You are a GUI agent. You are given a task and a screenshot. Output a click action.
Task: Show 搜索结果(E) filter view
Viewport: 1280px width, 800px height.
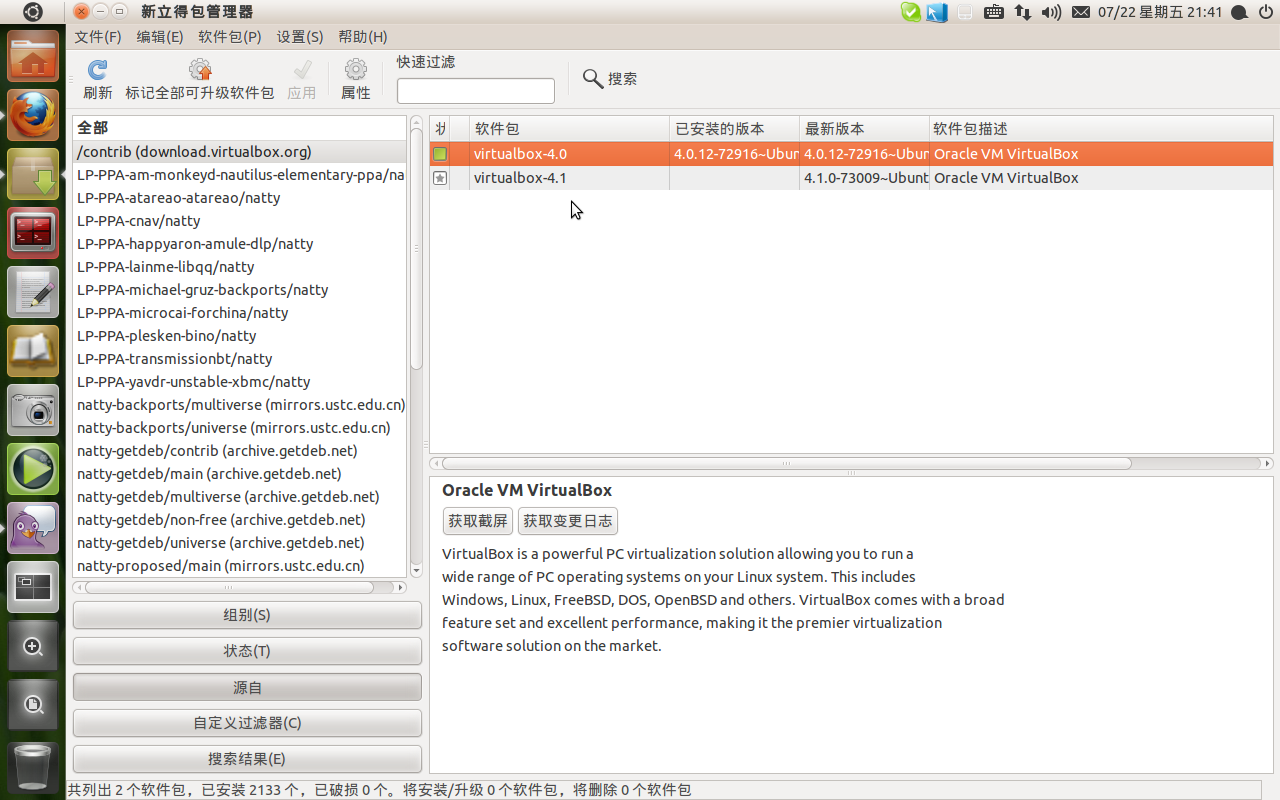click(x=247, y=759)
